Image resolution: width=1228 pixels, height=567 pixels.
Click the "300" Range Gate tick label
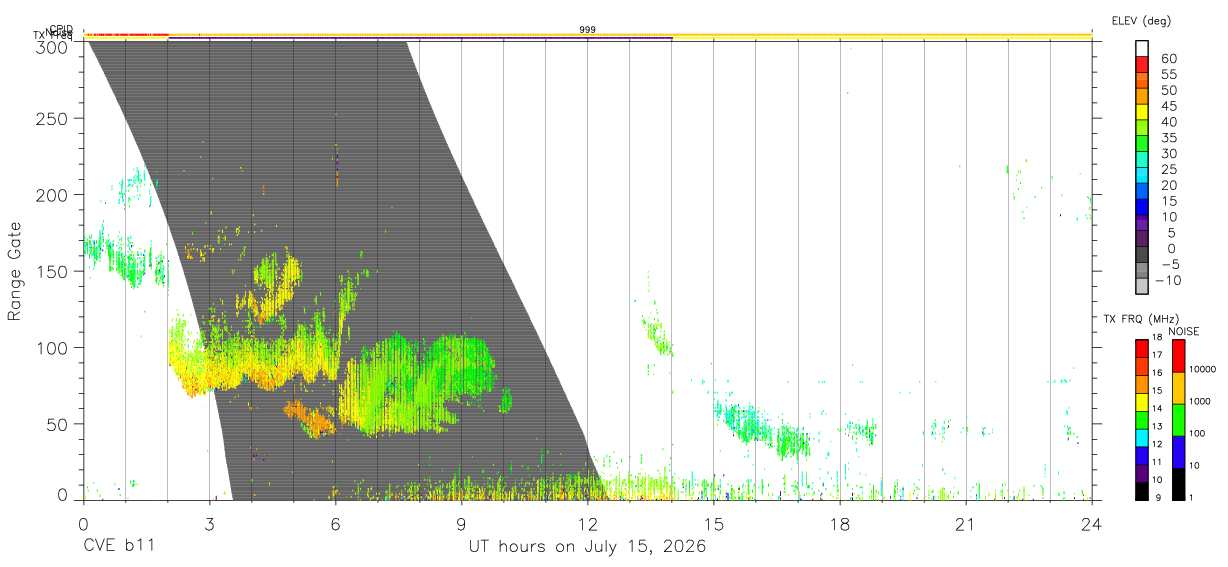(53, 46)
